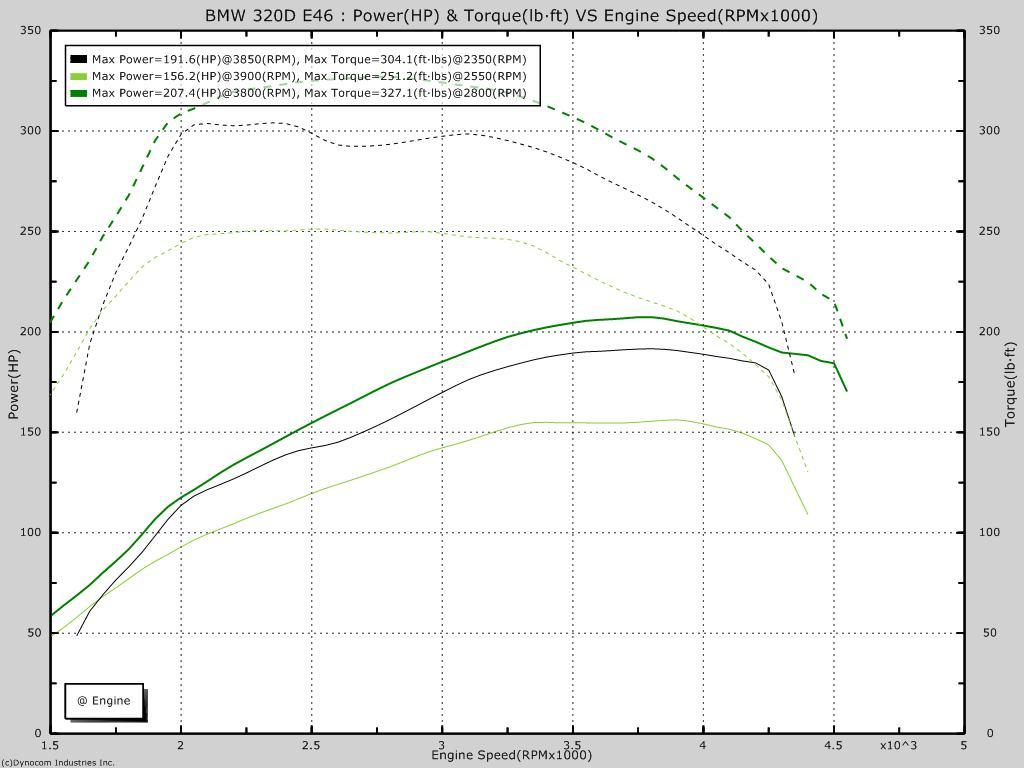Click the right axis value '250'
Viewport: 1024px width, 768px height.
click(x=989, y=231)
